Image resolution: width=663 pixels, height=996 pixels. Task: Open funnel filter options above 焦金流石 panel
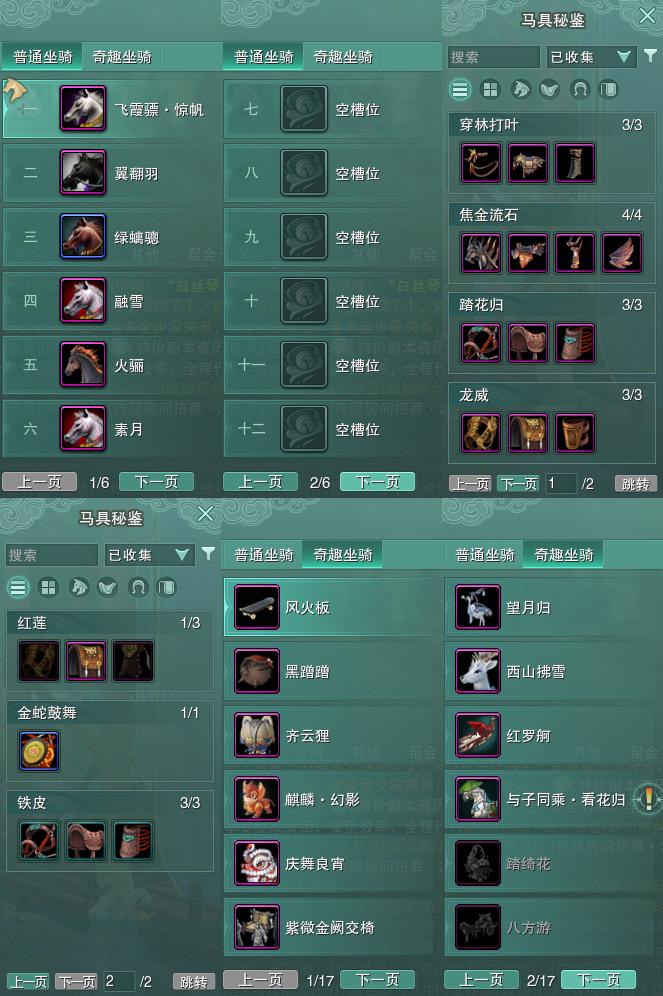650,56
